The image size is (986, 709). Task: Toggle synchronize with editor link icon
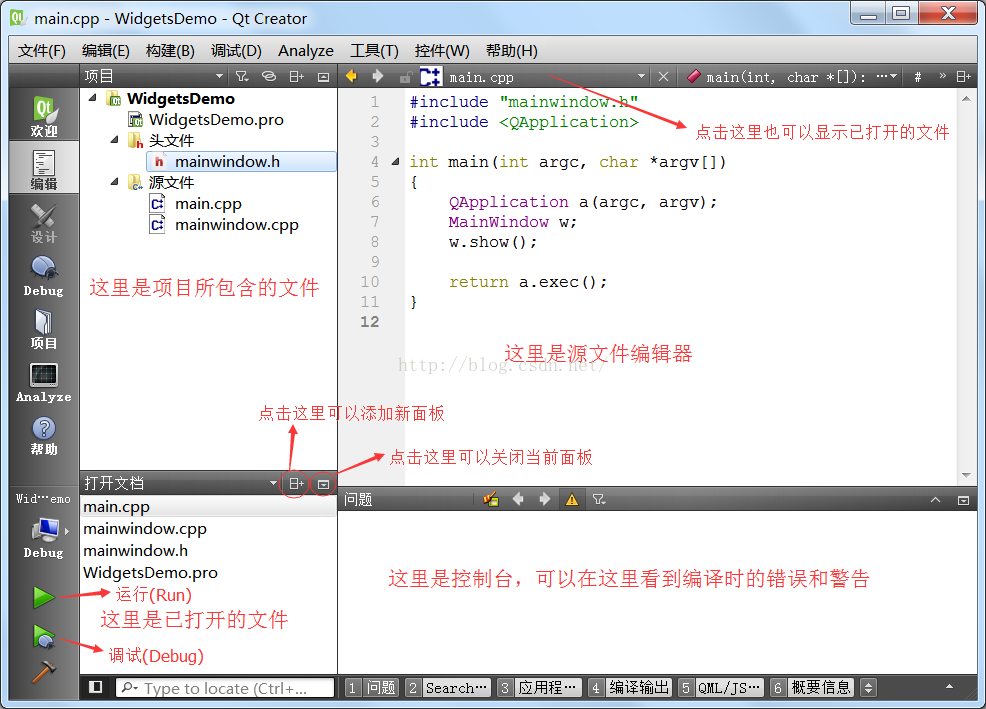[x=269, y=77]
